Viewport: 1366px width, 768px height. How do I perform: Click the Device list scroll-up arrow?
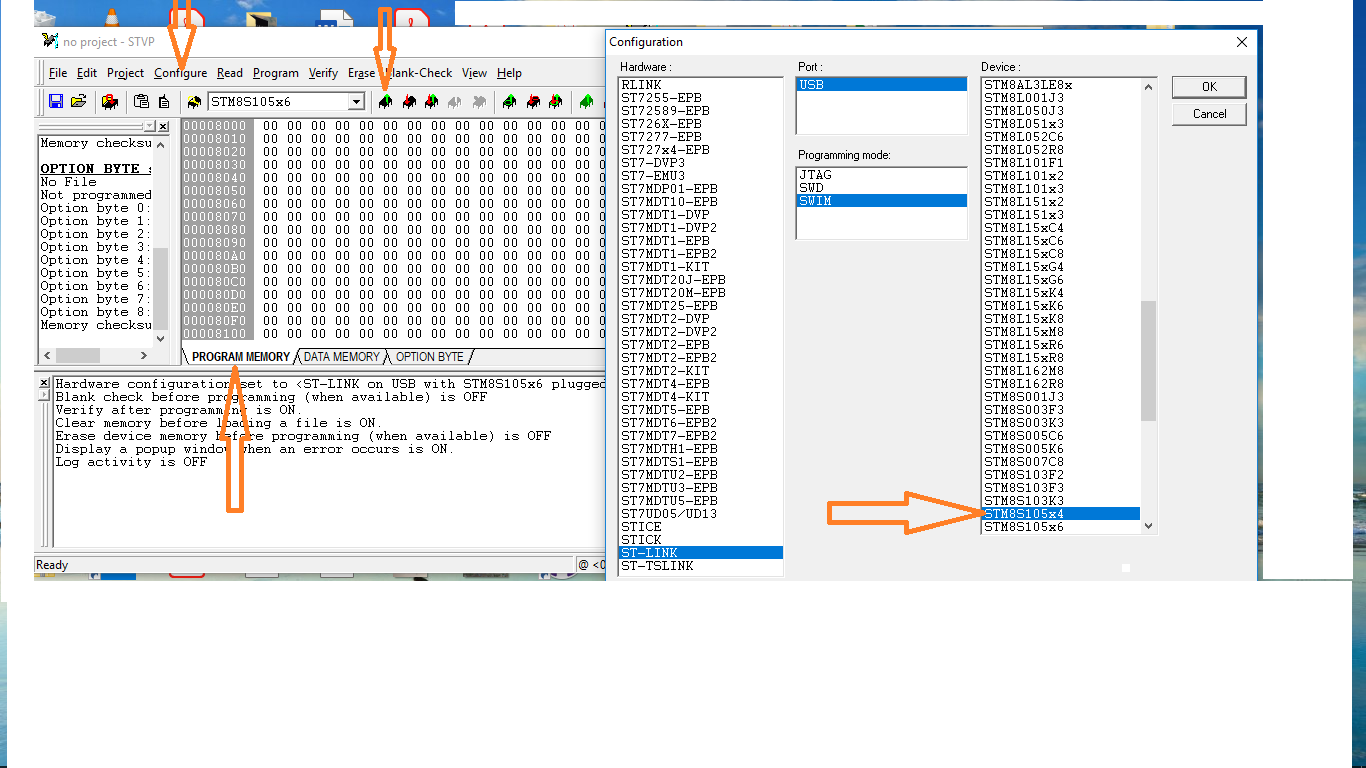(x=1148, y=87)
